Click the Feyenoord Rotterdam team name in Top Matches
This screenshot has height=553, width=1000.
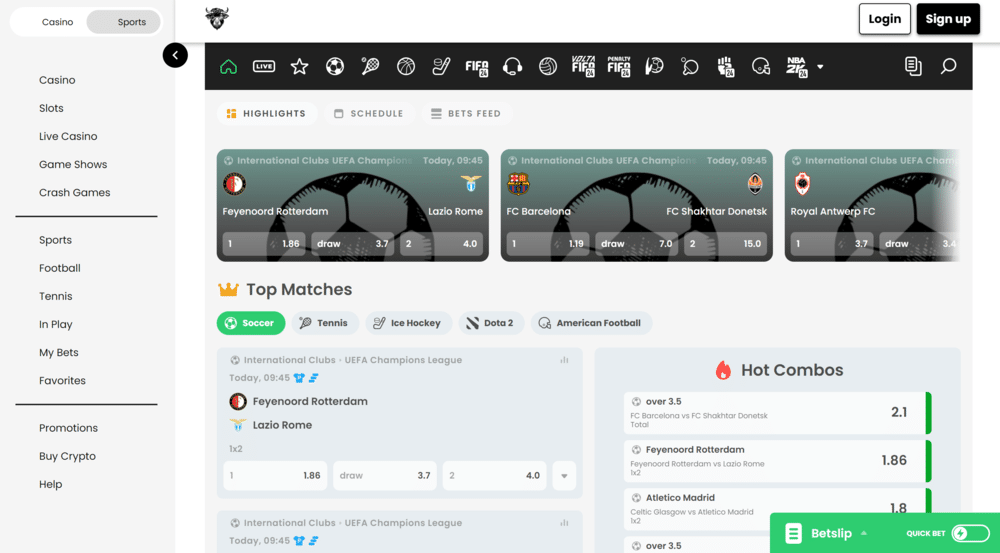(310, 401)
